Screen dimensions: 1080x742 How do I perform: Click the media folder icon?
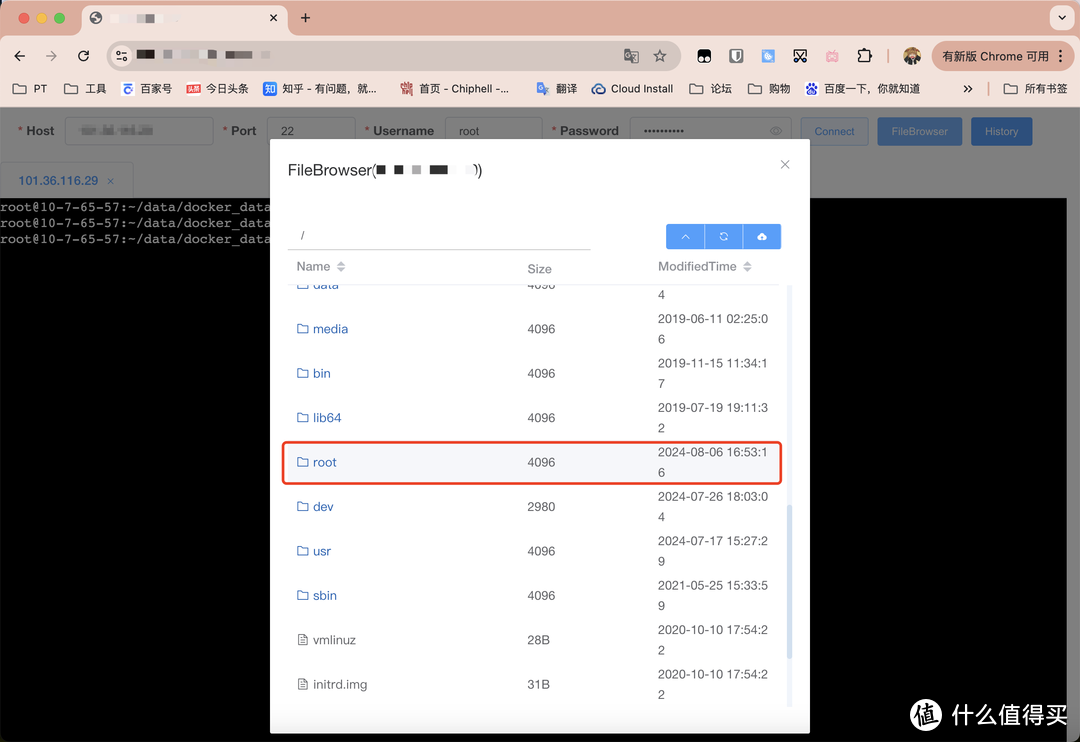click(302, 329)
